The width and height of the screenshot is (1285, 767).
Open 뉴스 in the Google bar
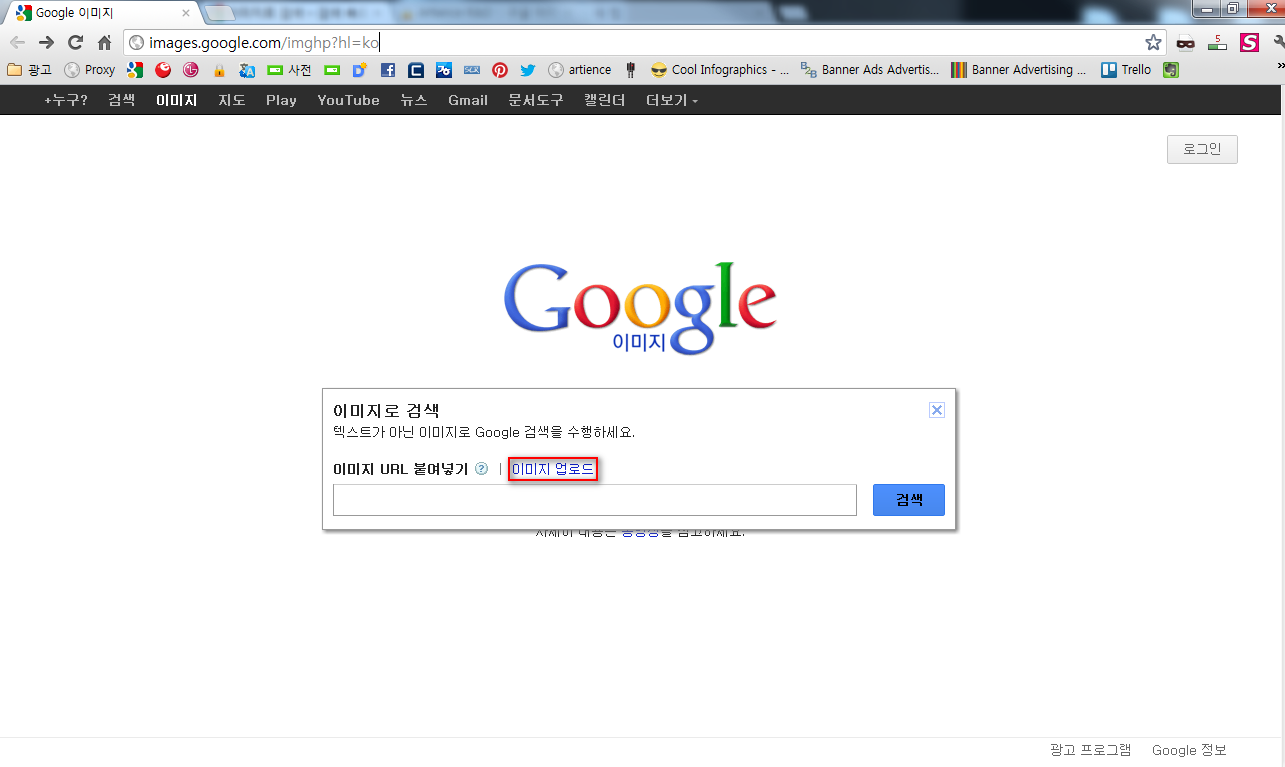pos(414,100)
